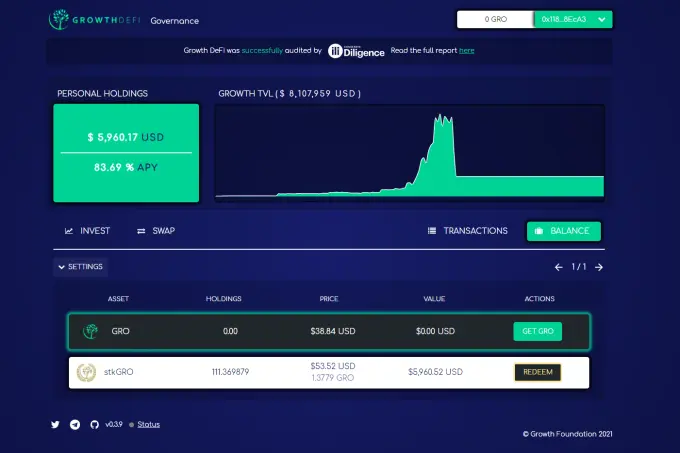Click the $0.00 USD GRO value
Screen dimensions: 680x453
(435, 331)
